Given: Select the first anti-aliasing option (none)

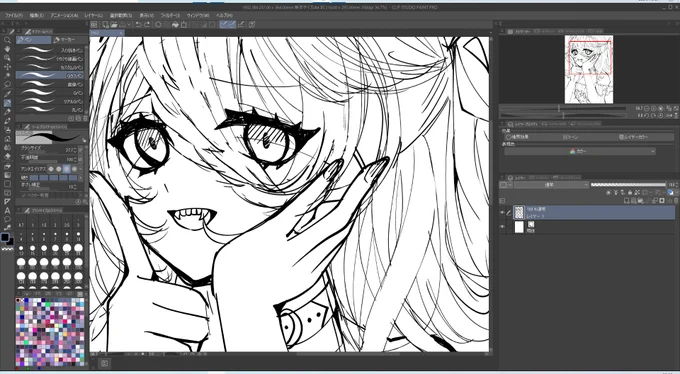Looking at the screenshot, I should click(51, 168).
